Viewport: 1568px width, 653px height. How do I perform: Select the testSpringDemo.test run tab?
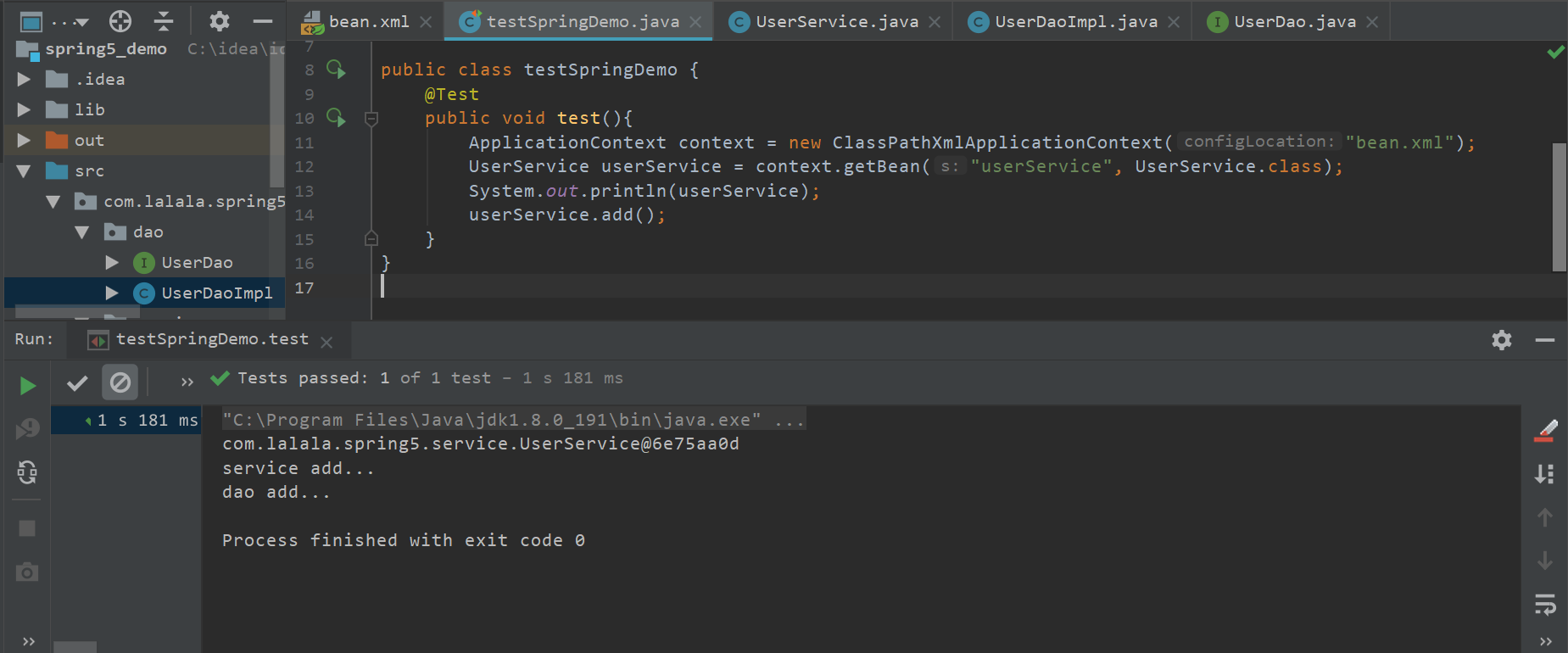[212, 339]
